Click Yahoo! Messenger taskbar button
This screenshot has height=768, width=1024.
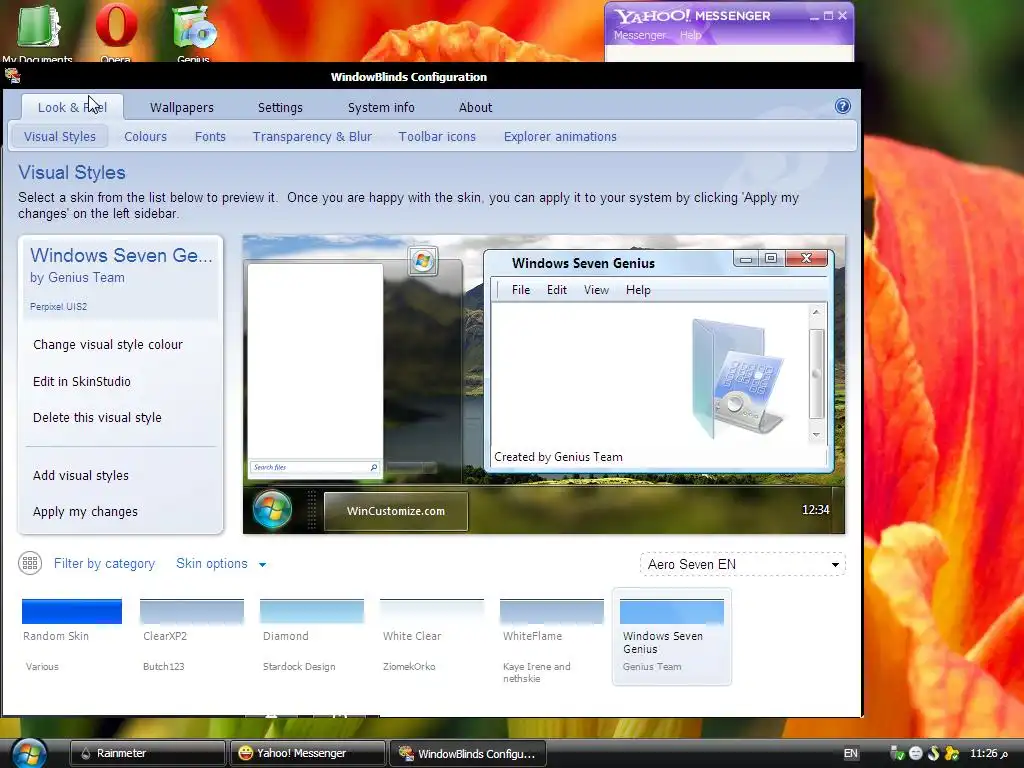coord(308,754)
